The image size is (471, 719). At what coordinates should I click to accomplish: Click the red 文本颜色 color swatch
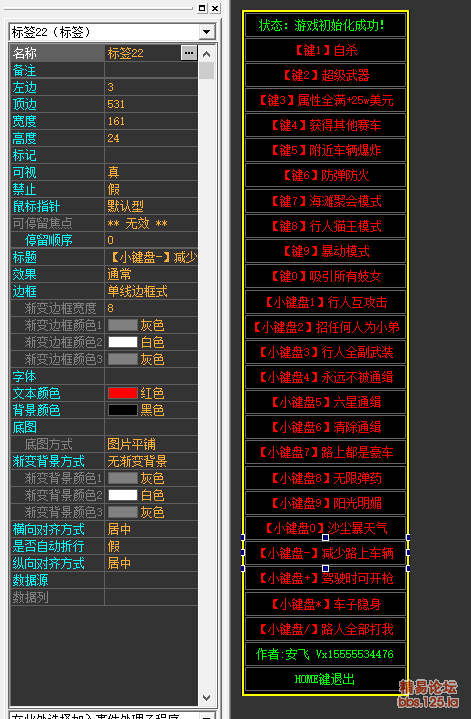pos(122,393)
